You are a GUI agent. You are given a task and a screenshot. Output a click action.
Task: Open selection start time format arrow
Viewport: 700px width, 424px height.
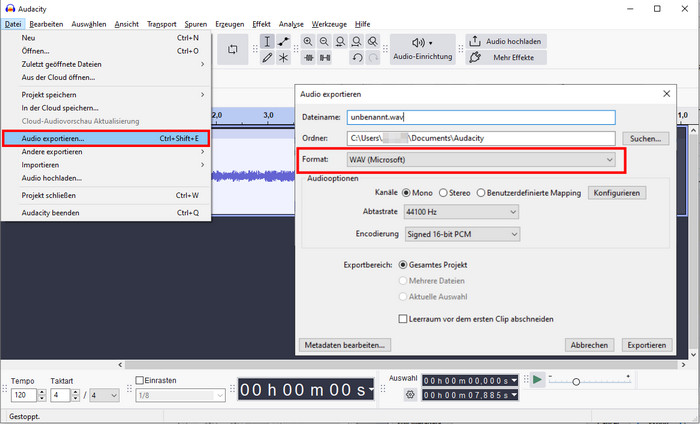pyautogui.click(x=514, y=380)
